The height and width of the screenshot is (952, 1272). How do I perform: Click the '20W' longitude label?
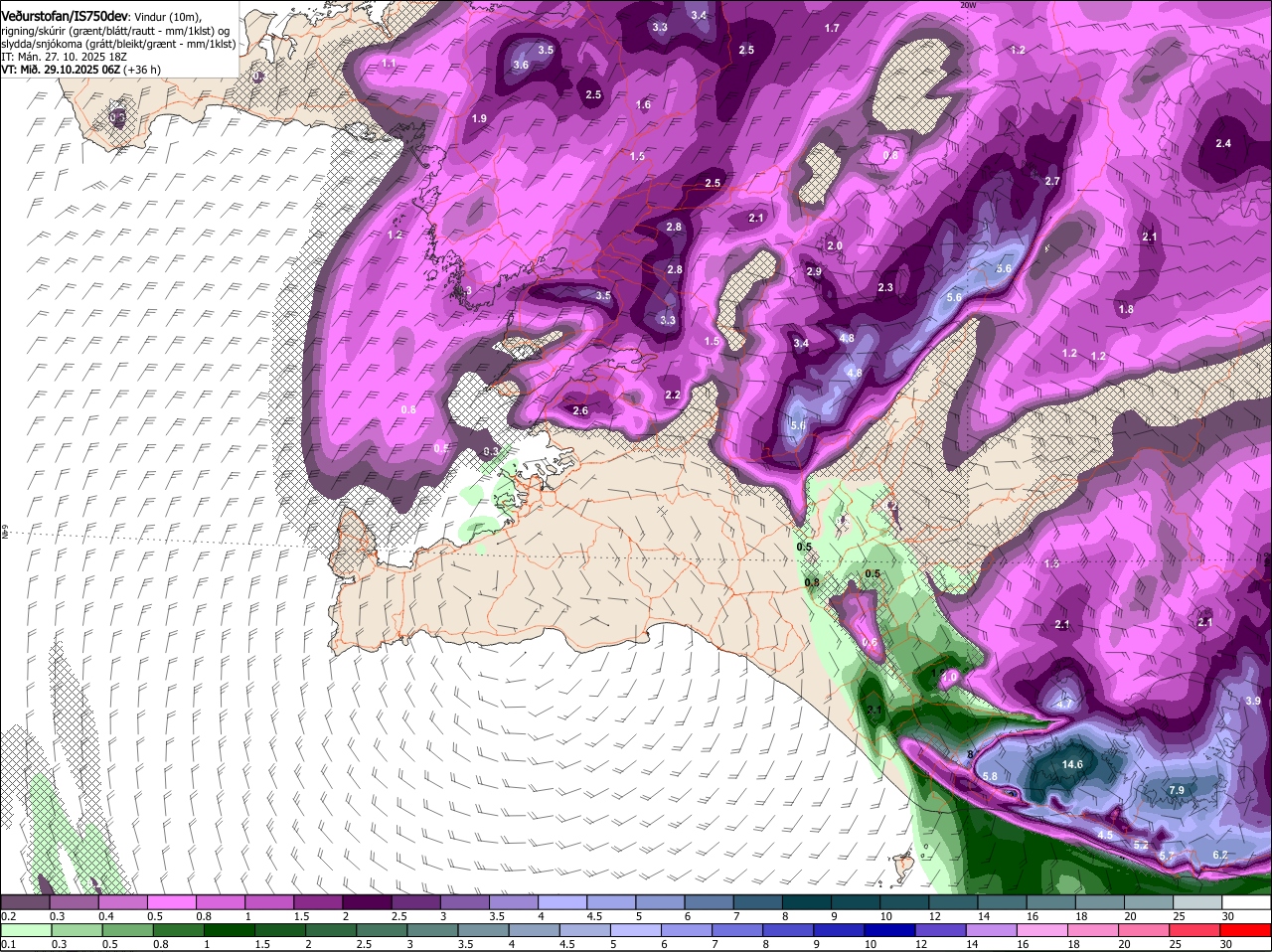[x=967, y=5]
